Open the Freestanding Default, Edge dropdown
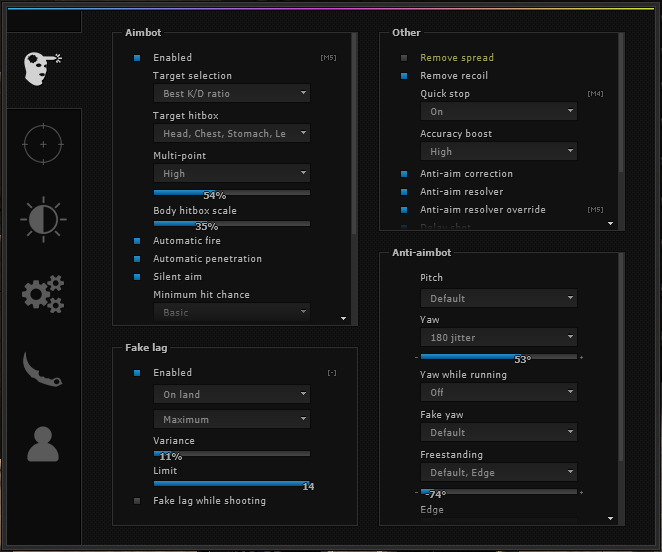 coord(498,472)
